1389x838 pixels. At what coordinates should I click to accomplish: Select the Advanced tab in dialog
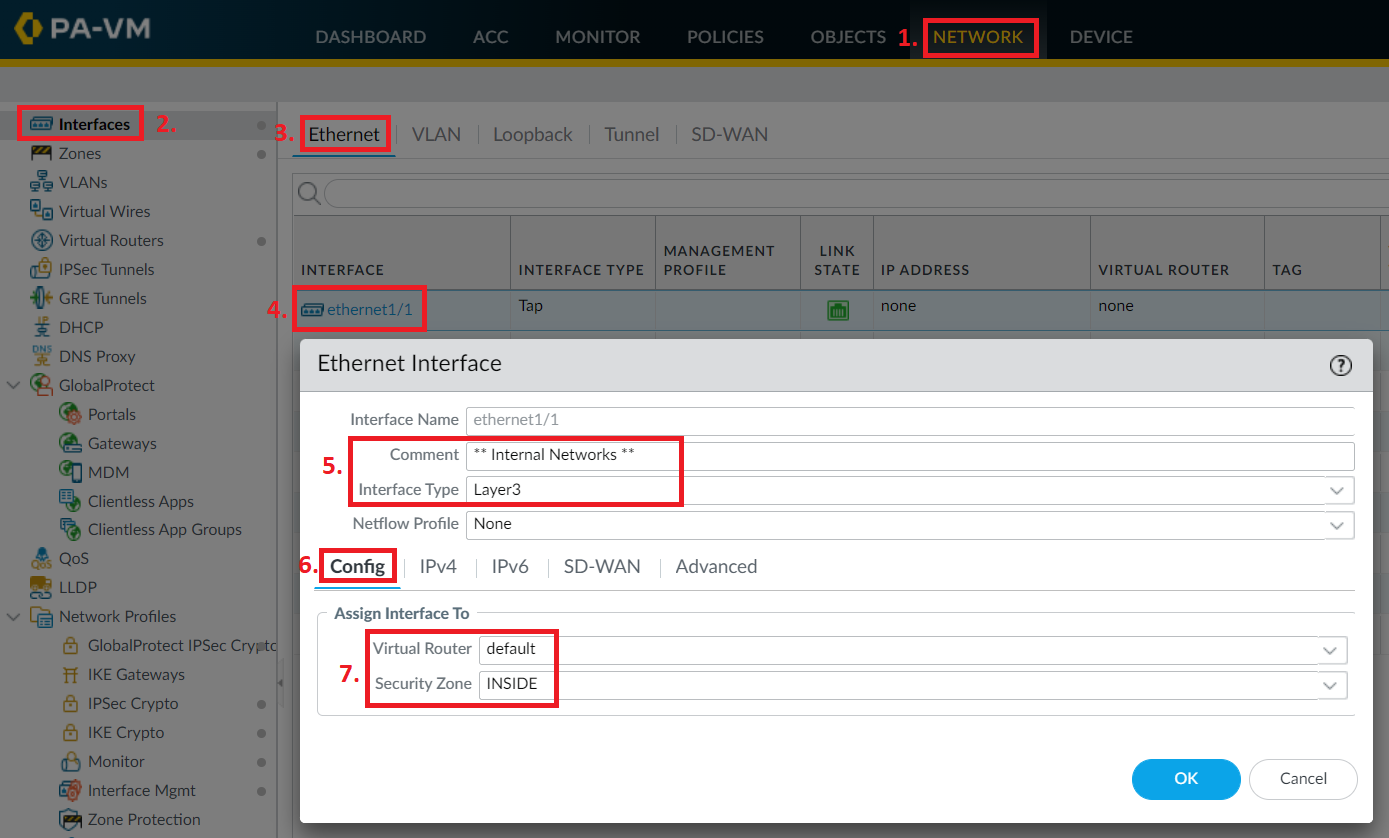click(716, 566)
